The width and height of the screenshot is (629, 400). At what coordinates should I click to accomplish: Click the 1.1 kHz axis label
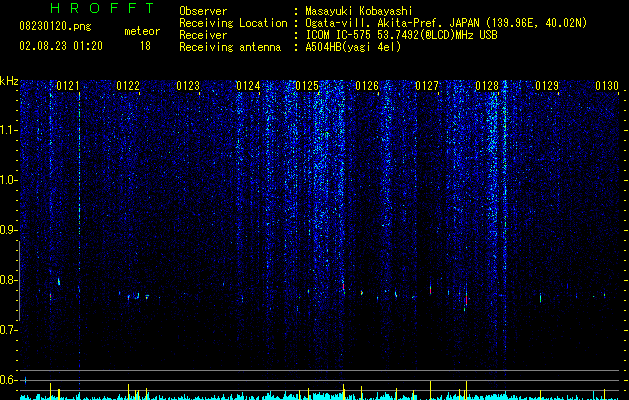[9, 130]
